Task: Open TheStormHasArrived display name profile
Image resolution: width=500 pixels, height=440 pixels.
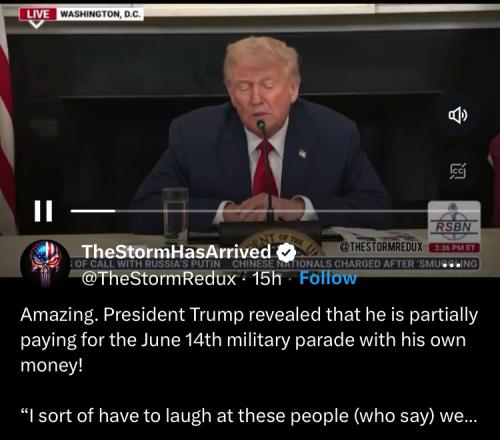Action: click(176, 252)
